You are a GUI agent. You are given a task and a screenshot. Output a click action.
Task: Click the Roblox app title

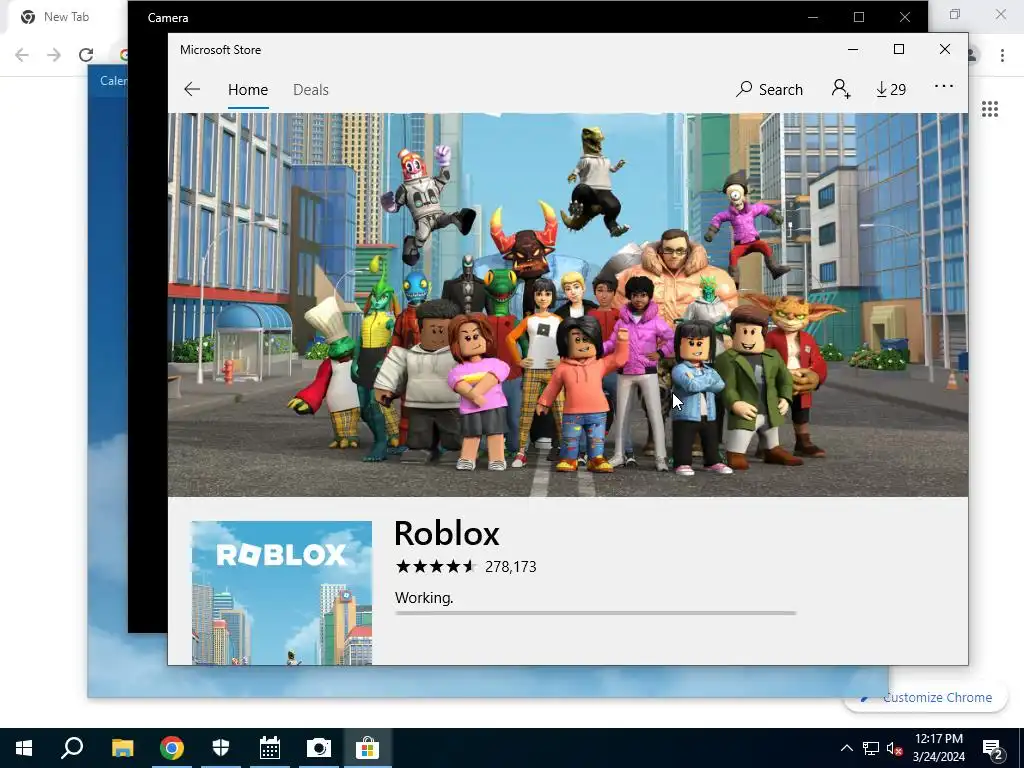click(x=447, y=534)
